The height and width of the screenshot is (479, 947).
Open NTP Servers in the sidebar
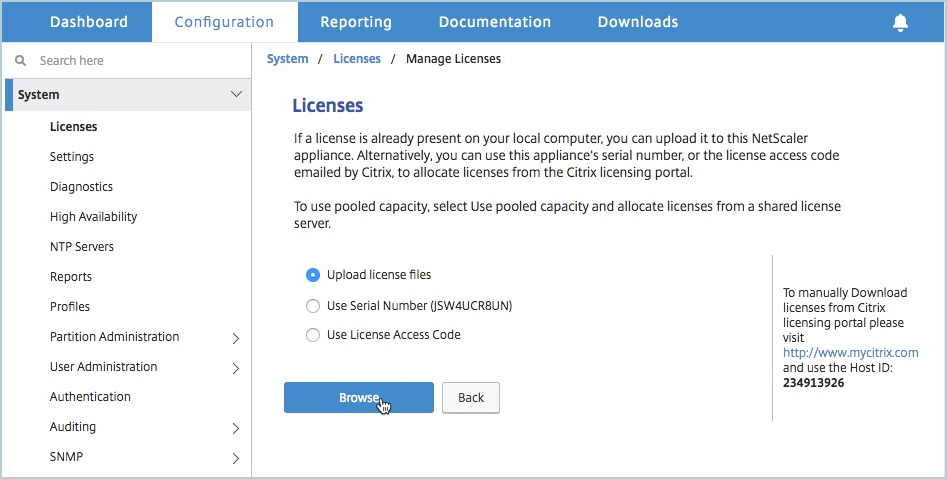pos(82,246)
